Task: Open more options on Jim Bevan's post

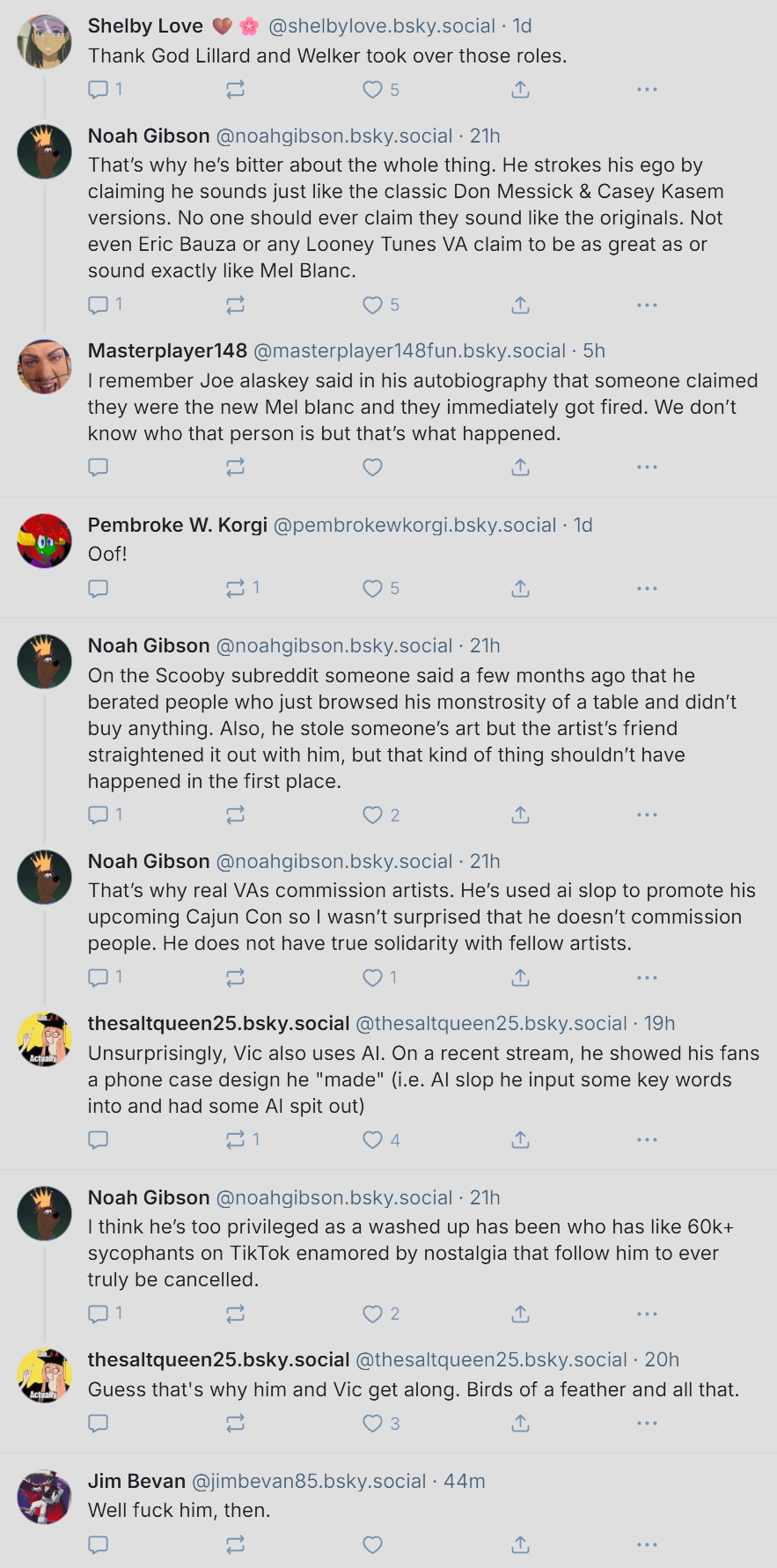Action: (647, 1544)
